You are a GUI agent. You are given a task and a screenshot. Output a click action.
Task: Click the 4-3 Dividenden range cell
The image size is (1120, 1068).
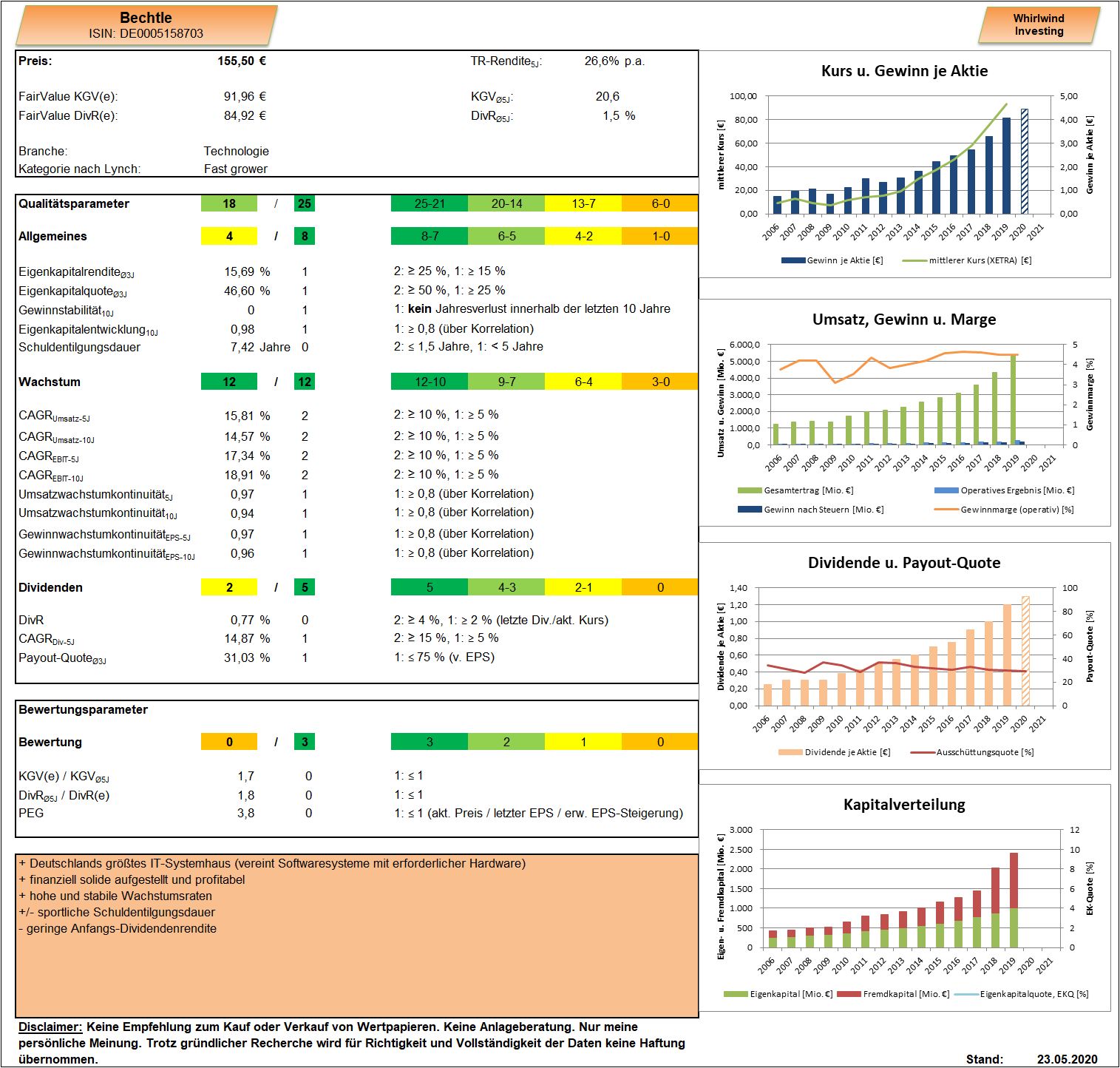click(506, 587)
